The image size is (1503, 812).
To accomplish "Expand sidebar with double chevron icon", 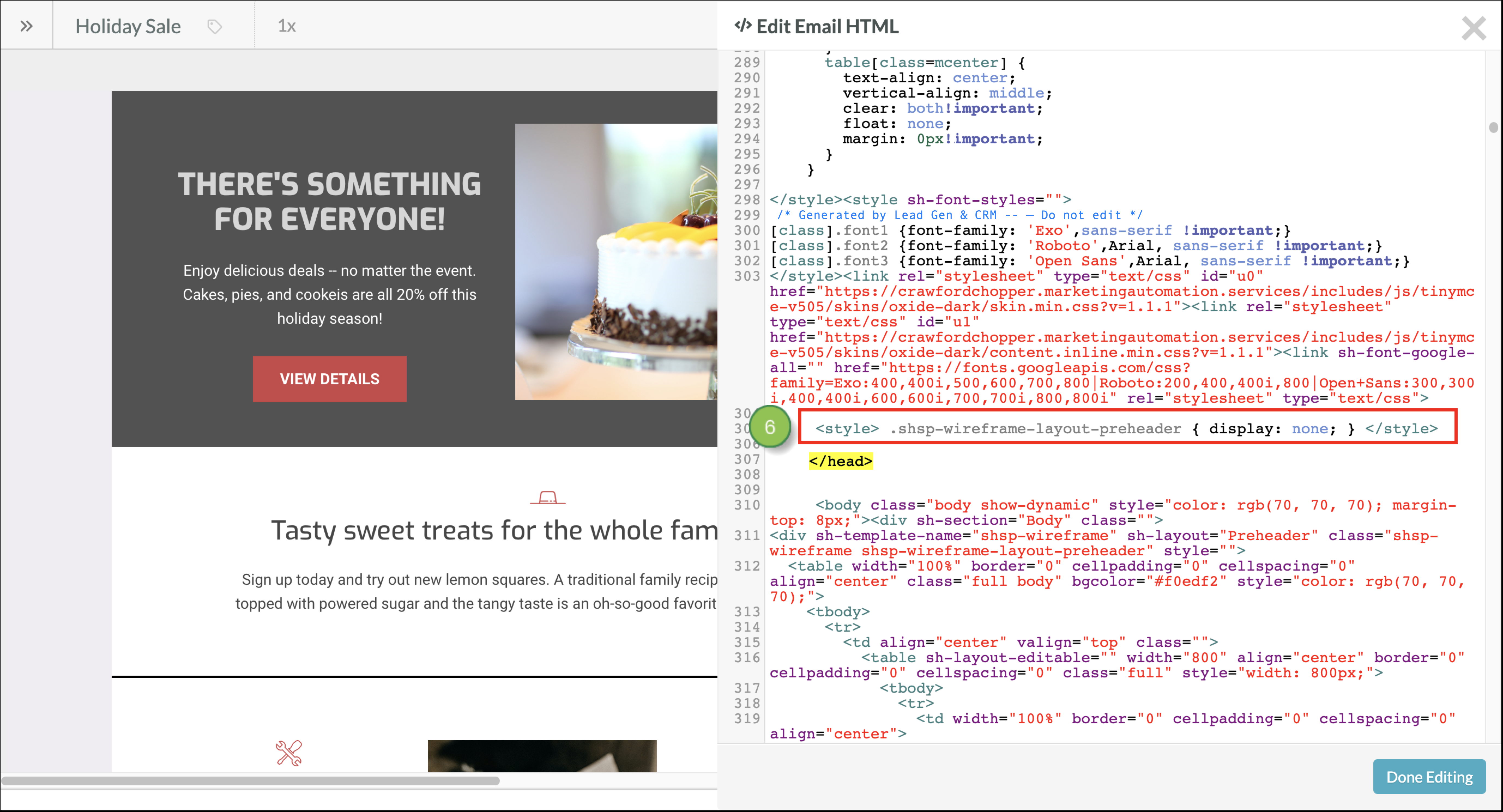I will coord(26,26).
